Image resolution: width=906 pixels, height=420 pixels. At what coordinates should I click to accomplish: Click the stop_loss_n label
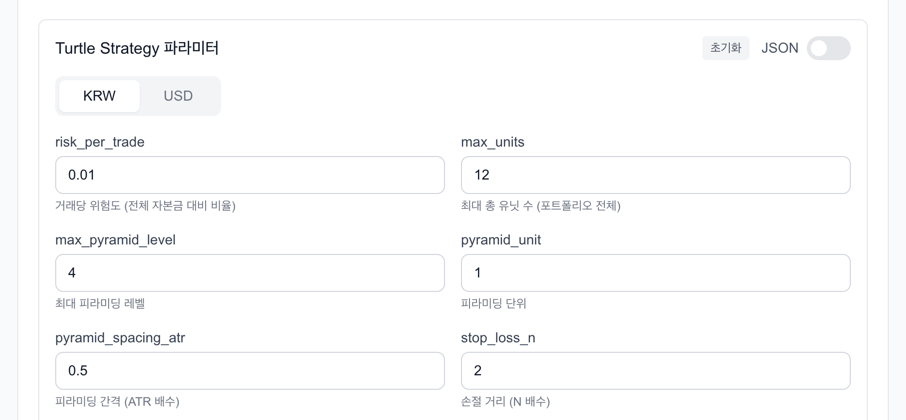coord(498,338)
